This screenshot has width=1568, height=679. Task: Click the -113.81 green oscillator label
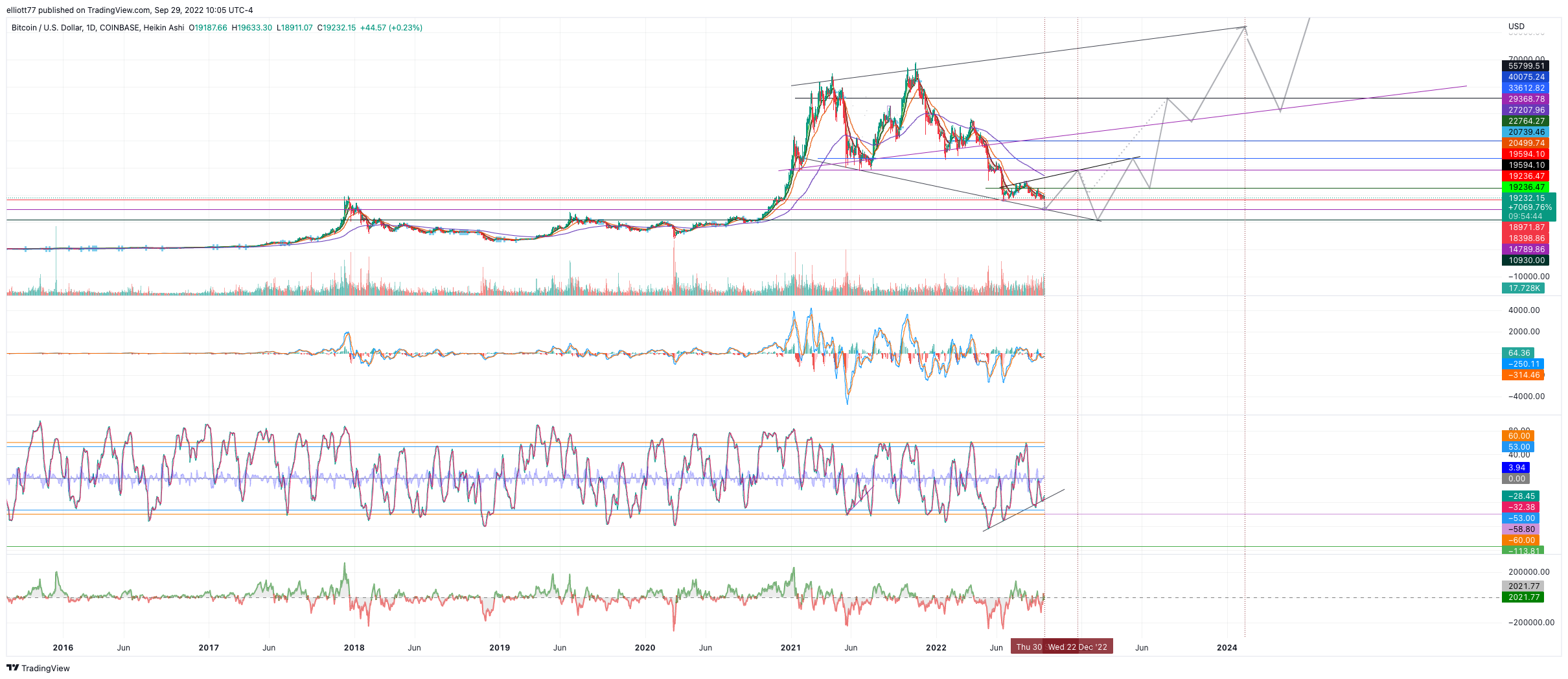click(1523, 550)
